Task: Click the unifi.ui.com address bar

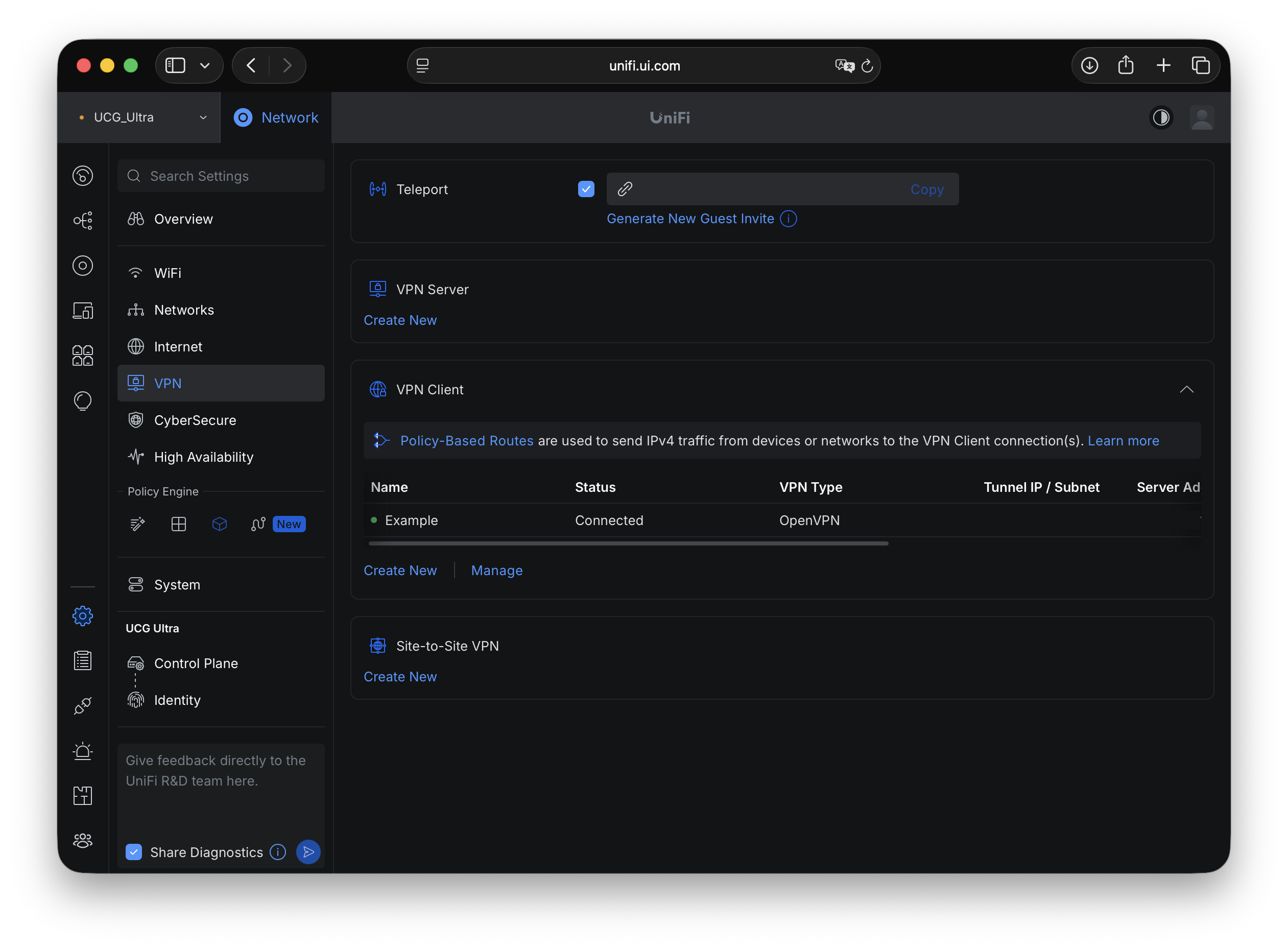Action: (x=643, y=65)
